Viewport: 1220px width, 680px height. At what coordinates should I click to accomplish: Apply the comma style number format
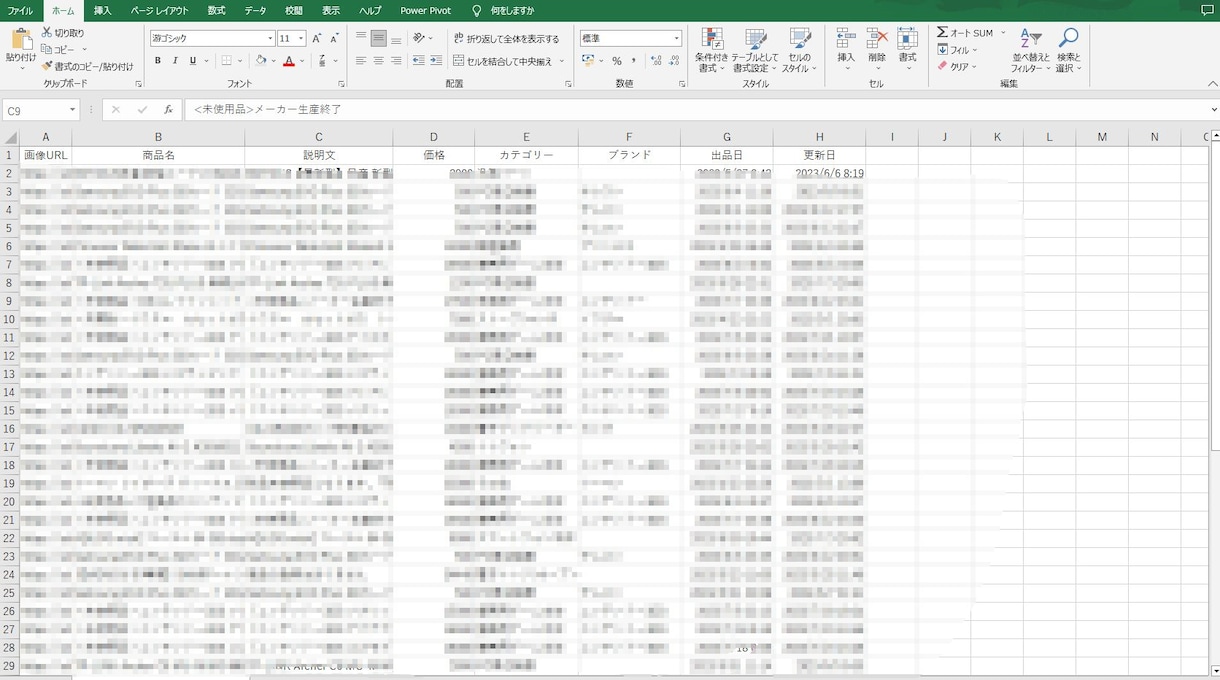click(x=633, y=61)
